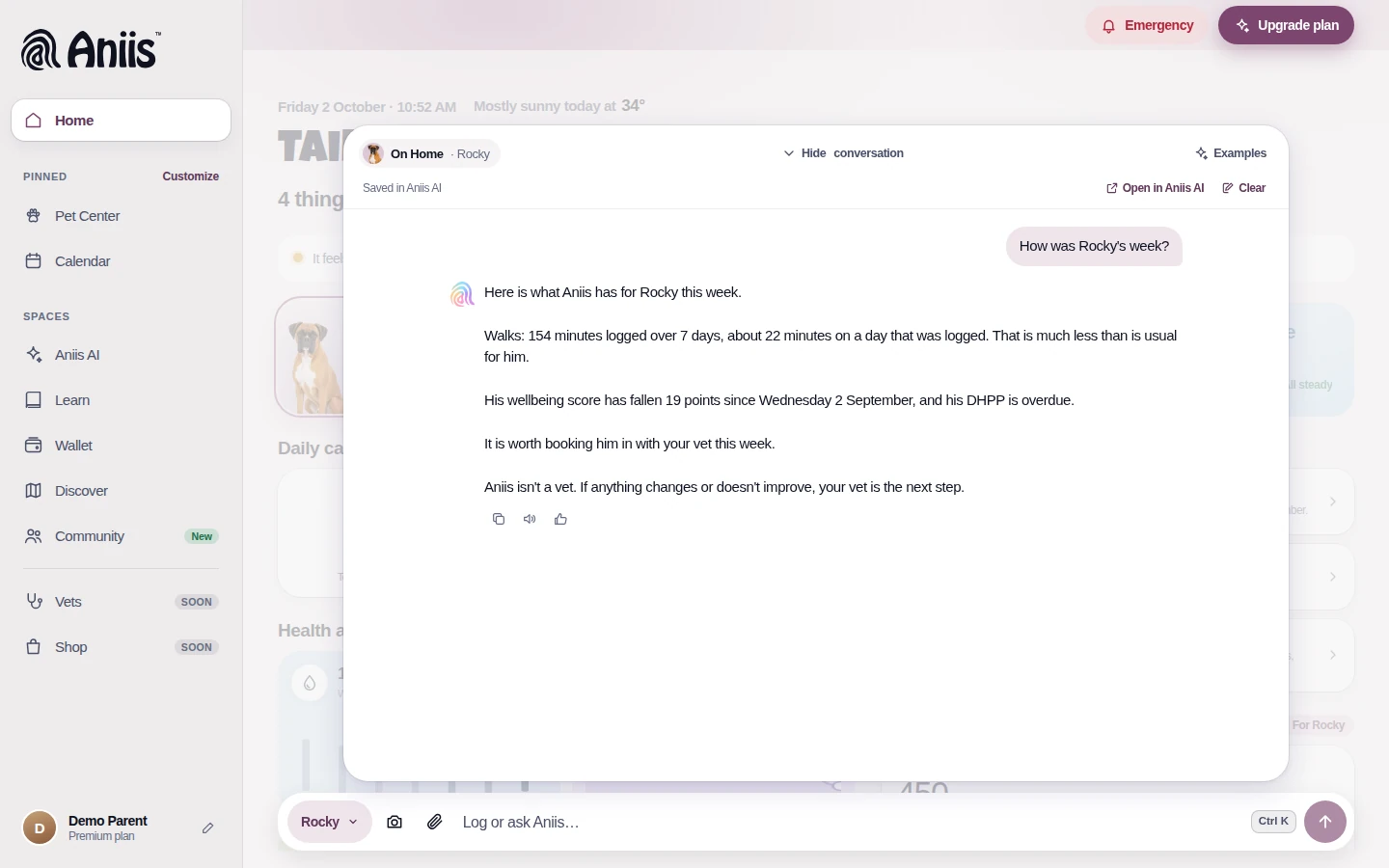Click the Emergency button
This screenshot has width=1389, height=868.
point(1147,25)
